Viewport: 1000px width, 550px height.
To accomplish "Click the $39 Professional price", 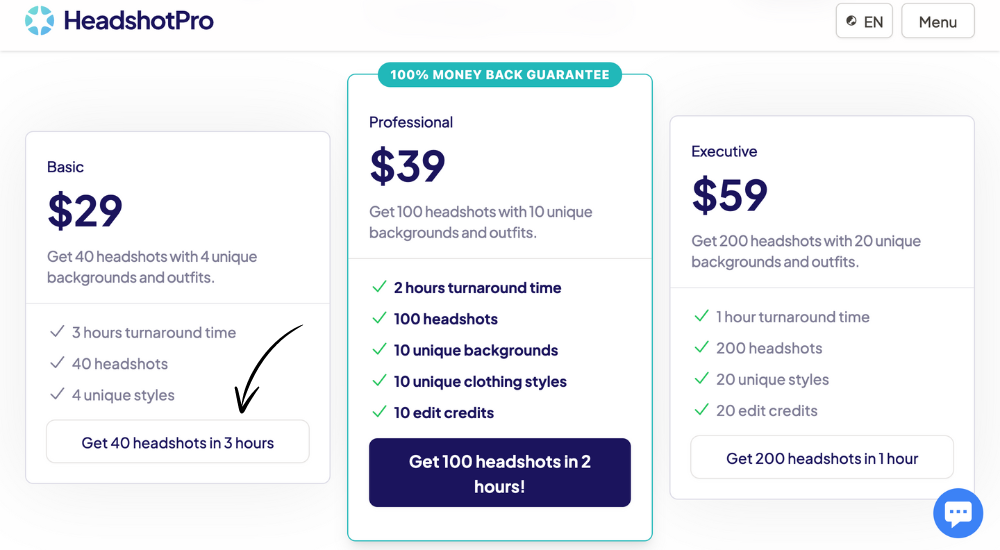I will pyautogui.click(x=408, y=166).
